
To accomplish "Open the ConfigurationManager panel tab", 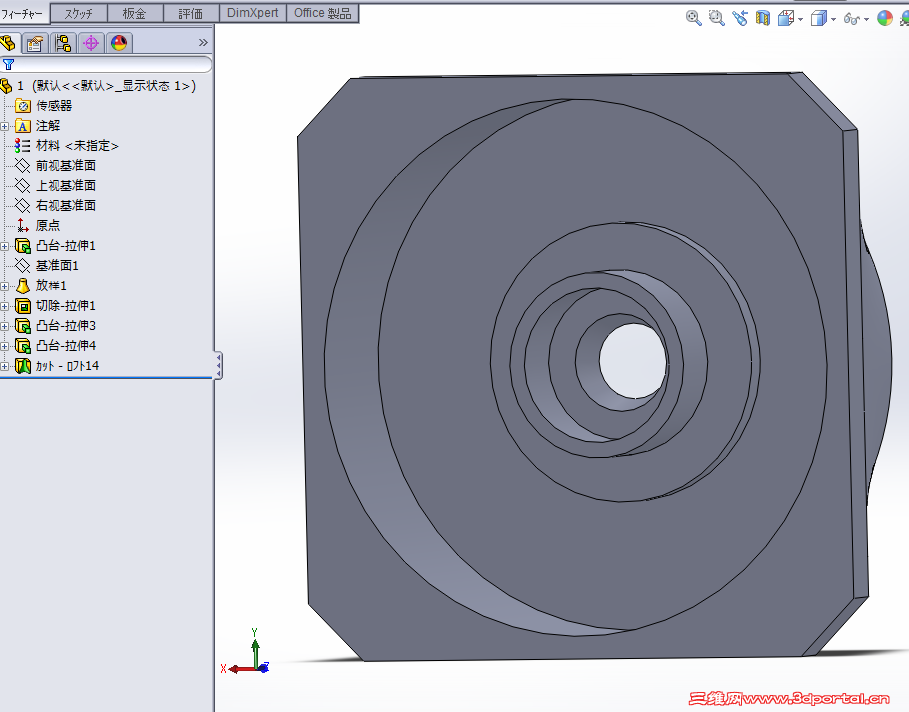I will (63, 43).
